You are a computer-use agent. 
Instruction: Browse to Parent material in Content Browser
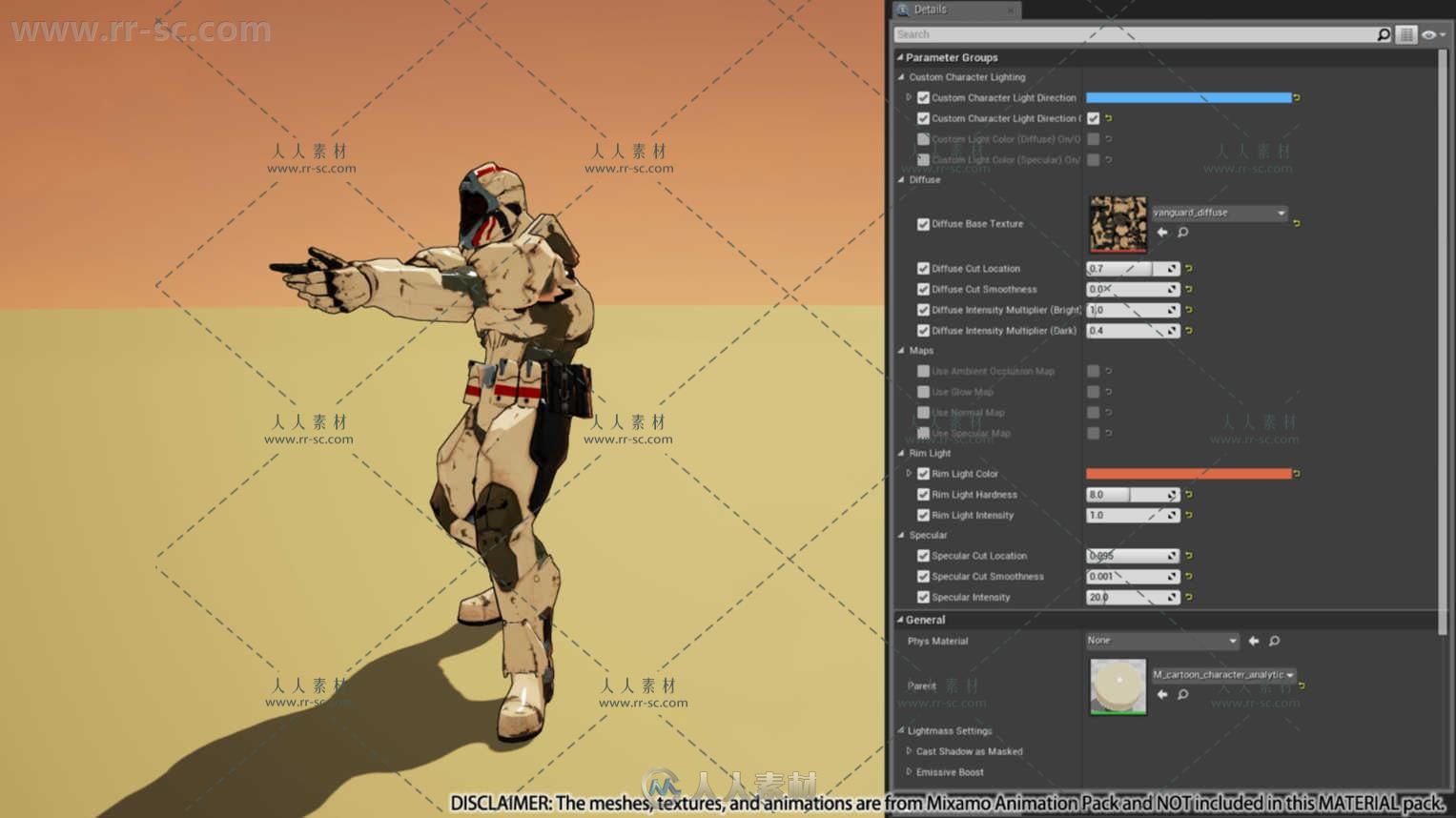[x=1183, y=695]
